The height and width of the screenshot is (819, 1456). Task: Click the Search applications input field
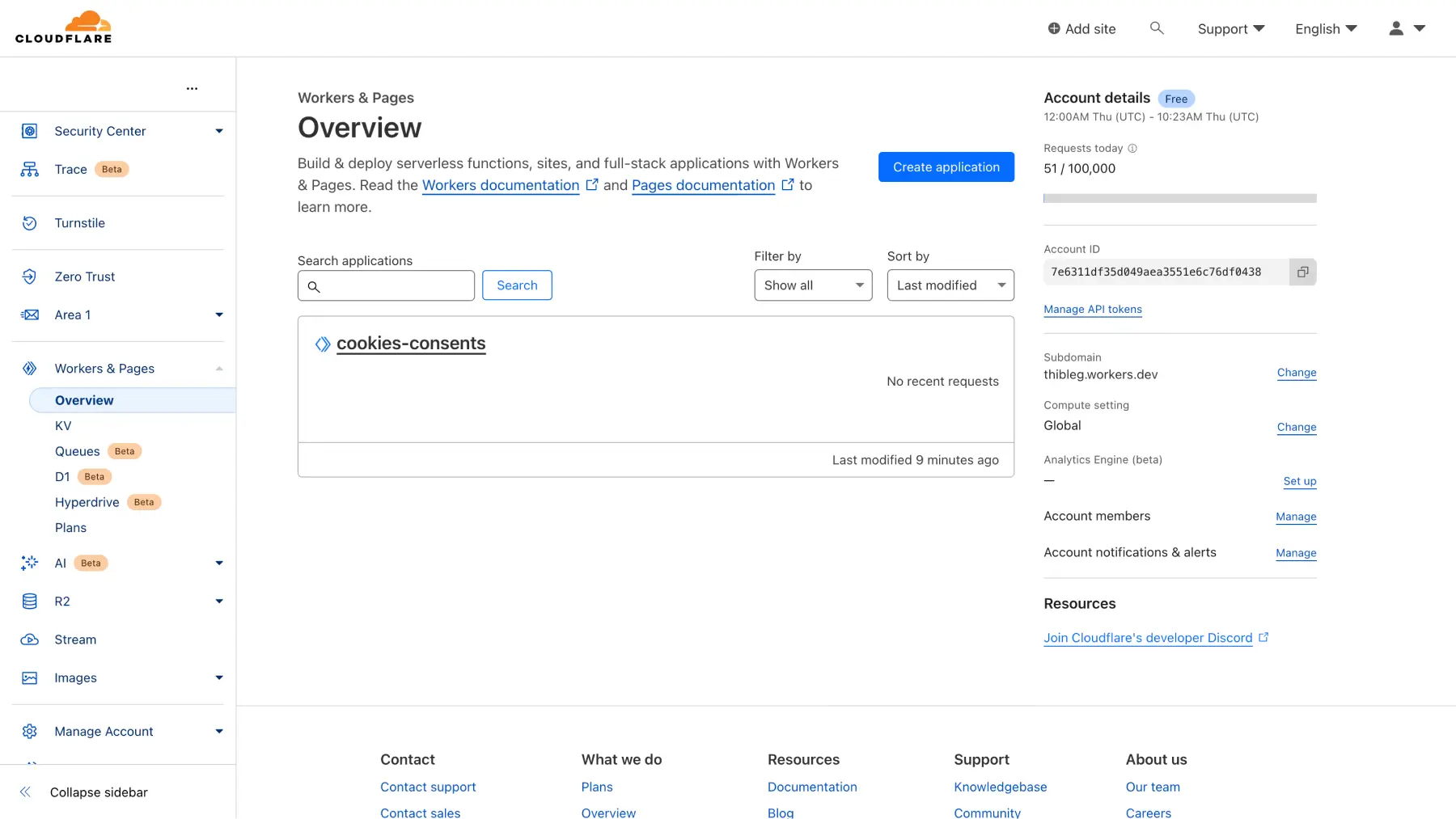(x=386, y=285)
